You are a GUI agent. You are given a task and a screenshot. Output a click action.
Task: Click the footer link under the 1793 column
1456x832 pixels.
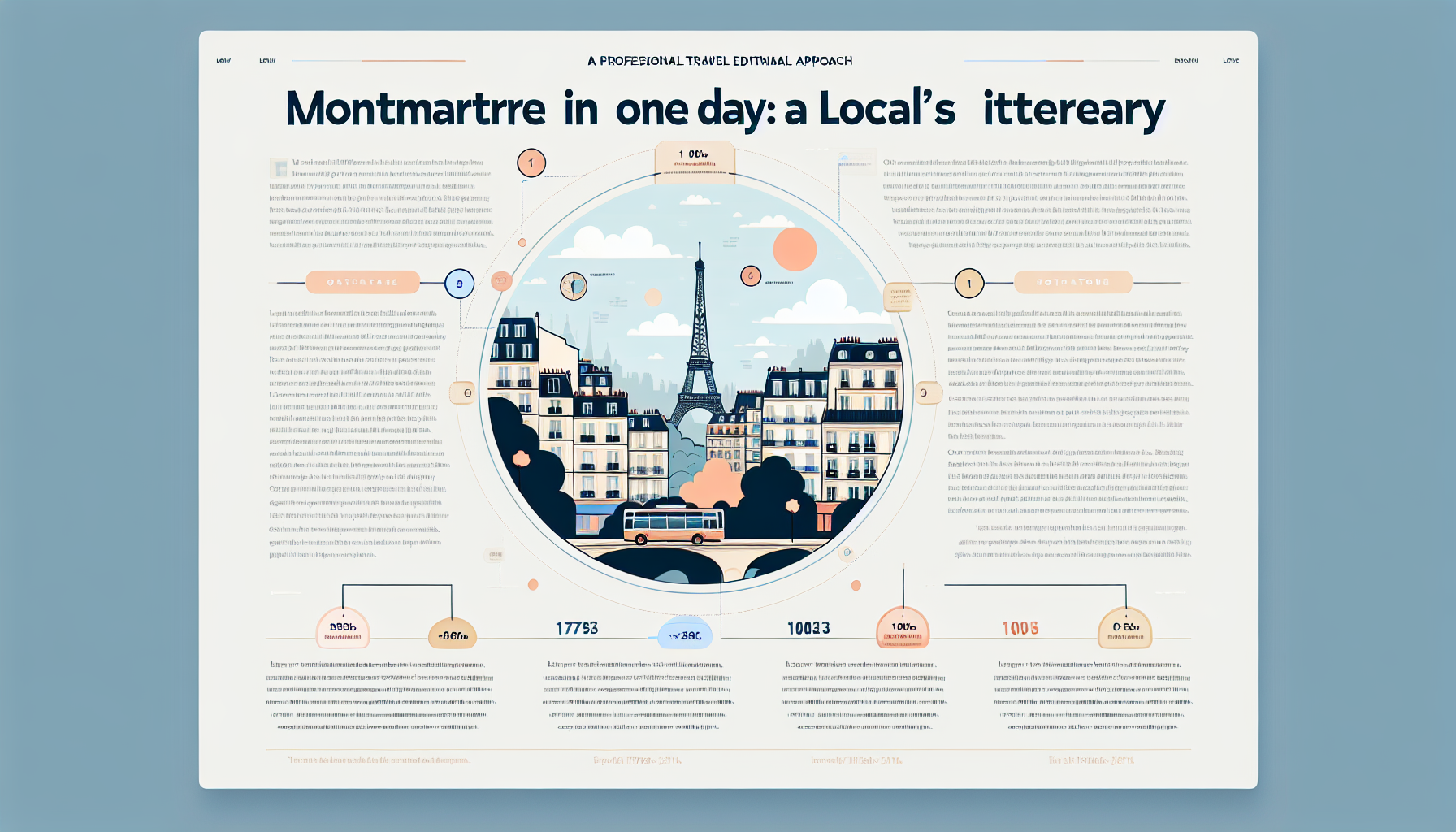(x=638, y=760)
